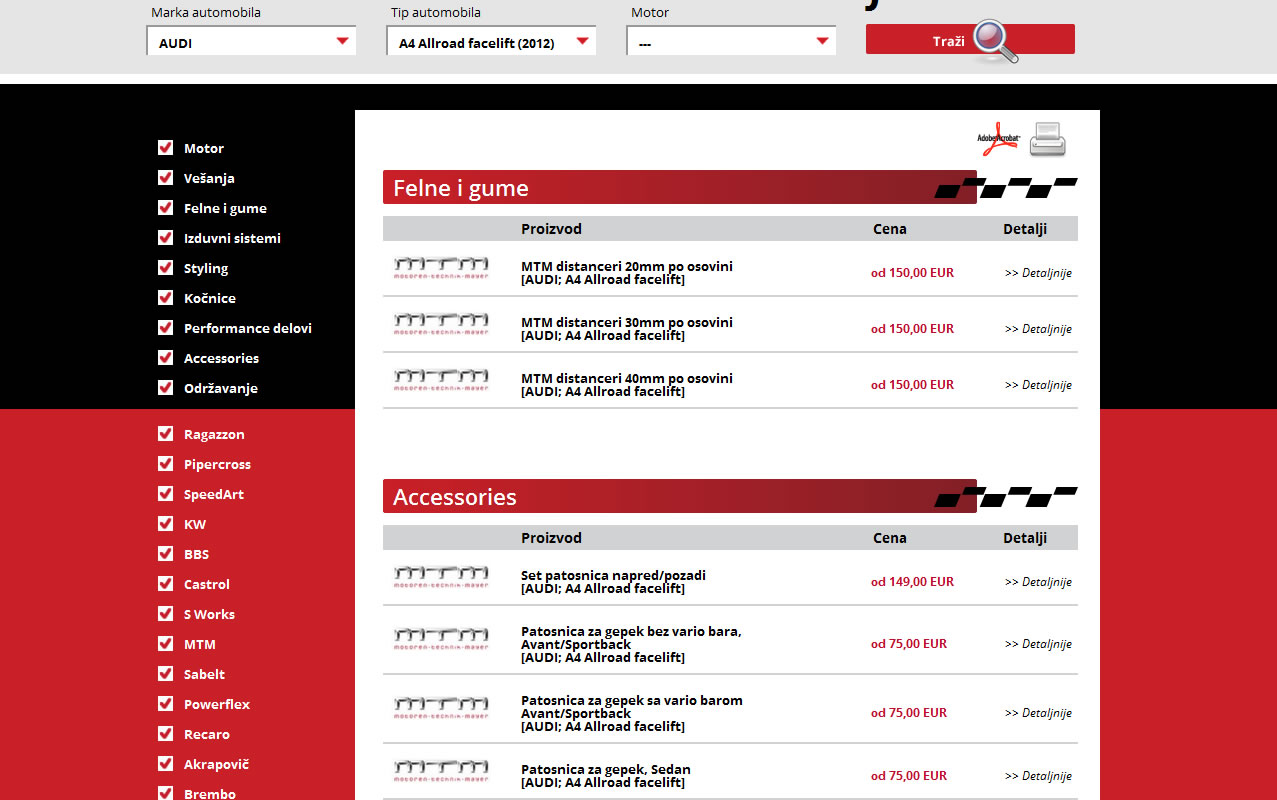1277x800 pixels.
Task: Click Cena column header in Felne i gume table
Action: tap(890, 229)
